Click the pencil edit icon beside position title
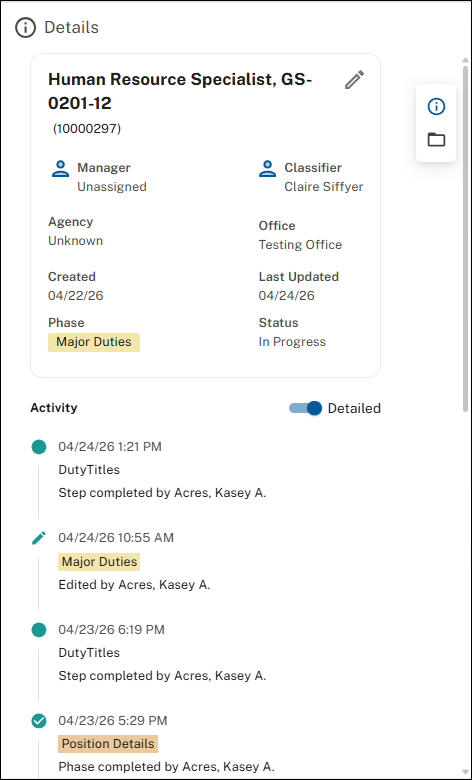Image resolution: width=472 pixels, height=780 pixels. (x=355, y=80)
